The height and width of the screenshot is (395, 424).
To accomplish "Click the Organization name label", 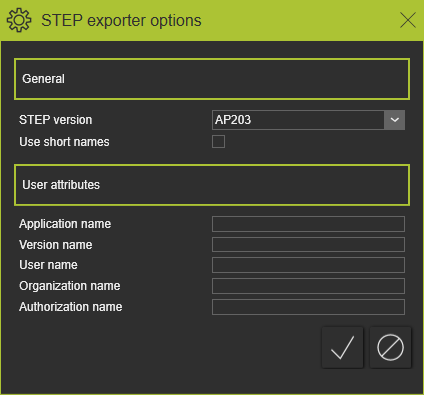I will [70, 286].
